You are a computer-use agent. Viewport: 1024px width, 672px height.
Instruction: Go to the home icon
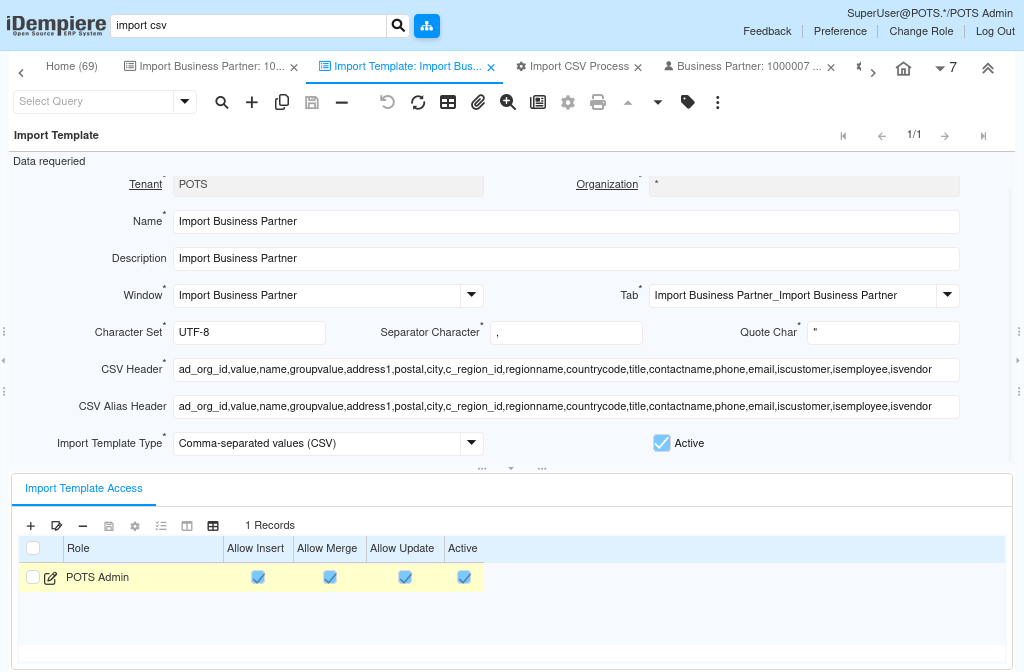coord(903,69)
